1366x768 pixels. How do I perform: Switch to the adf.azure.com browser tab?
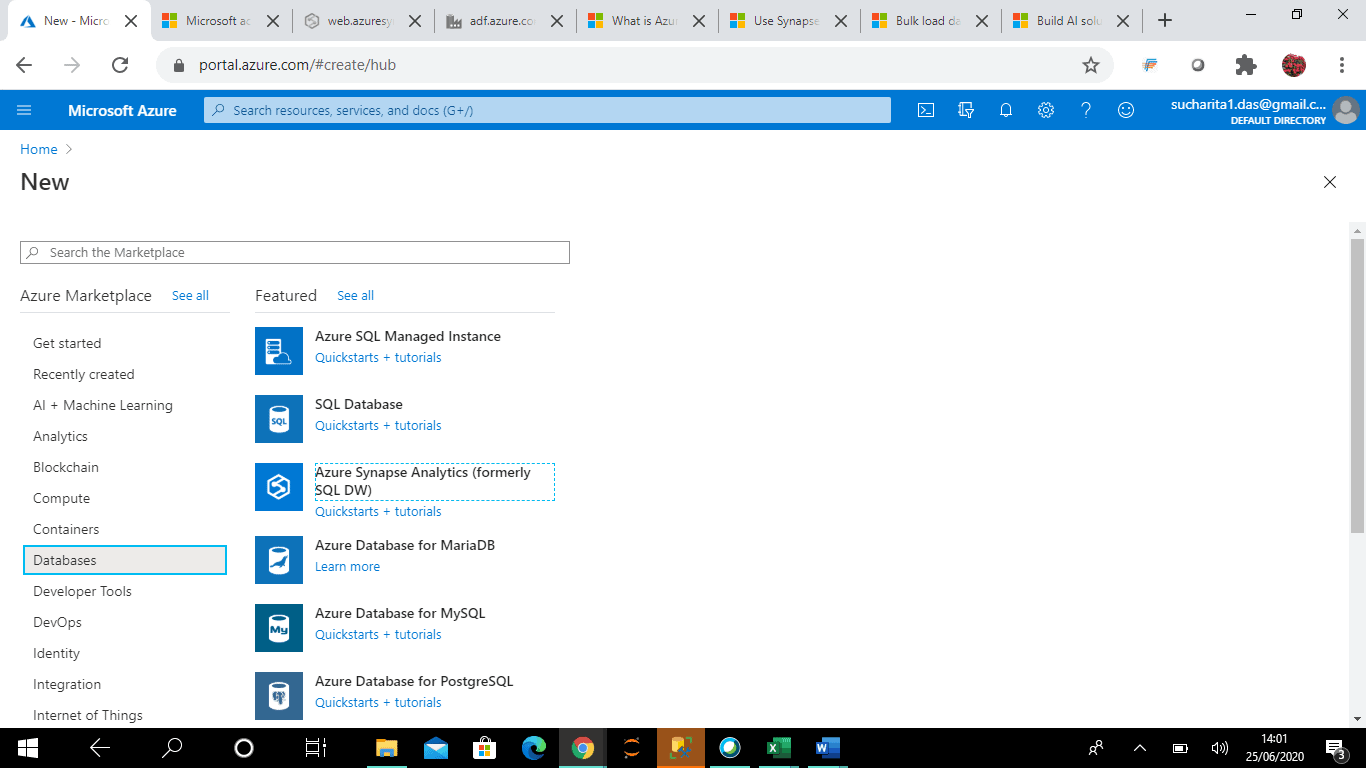(506, 20)
